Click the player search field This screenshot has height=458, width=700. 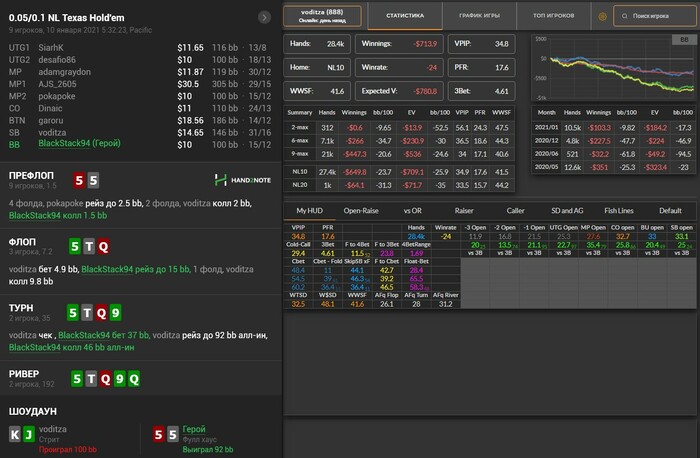click(654, 16)
